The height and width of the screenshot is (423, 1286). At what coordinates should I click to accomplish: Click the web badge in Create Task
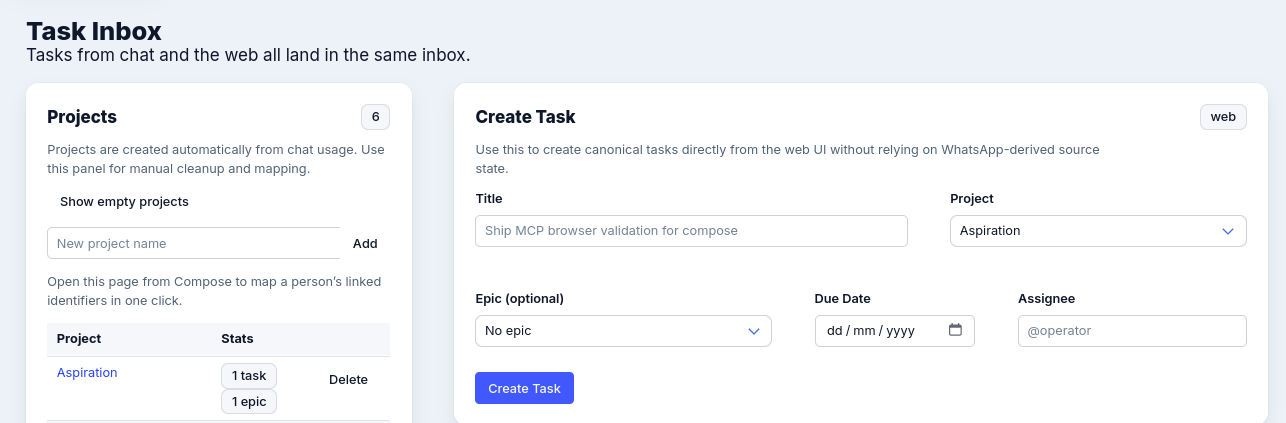point(1223,117)
